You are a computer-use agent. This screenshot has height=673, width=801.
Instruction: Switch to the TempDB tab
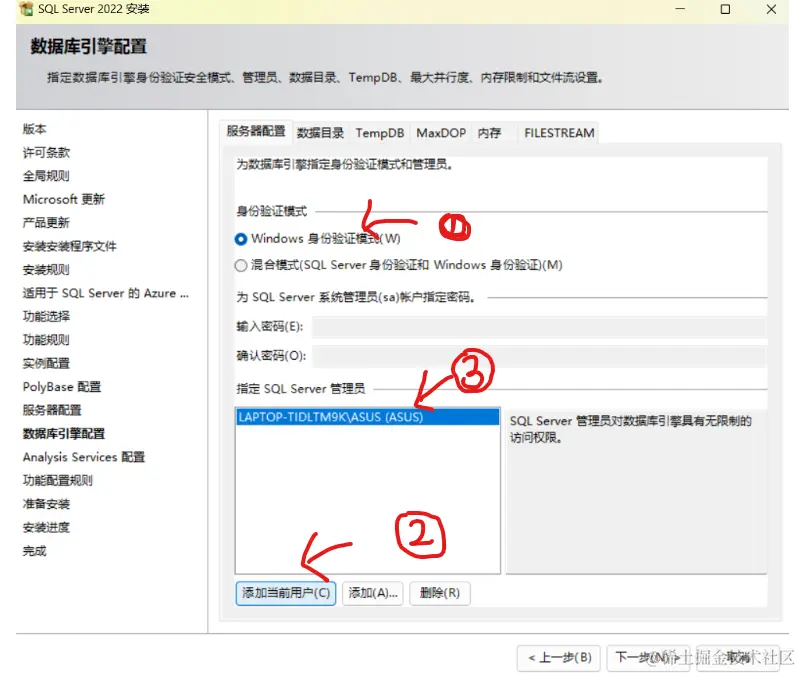379,132
